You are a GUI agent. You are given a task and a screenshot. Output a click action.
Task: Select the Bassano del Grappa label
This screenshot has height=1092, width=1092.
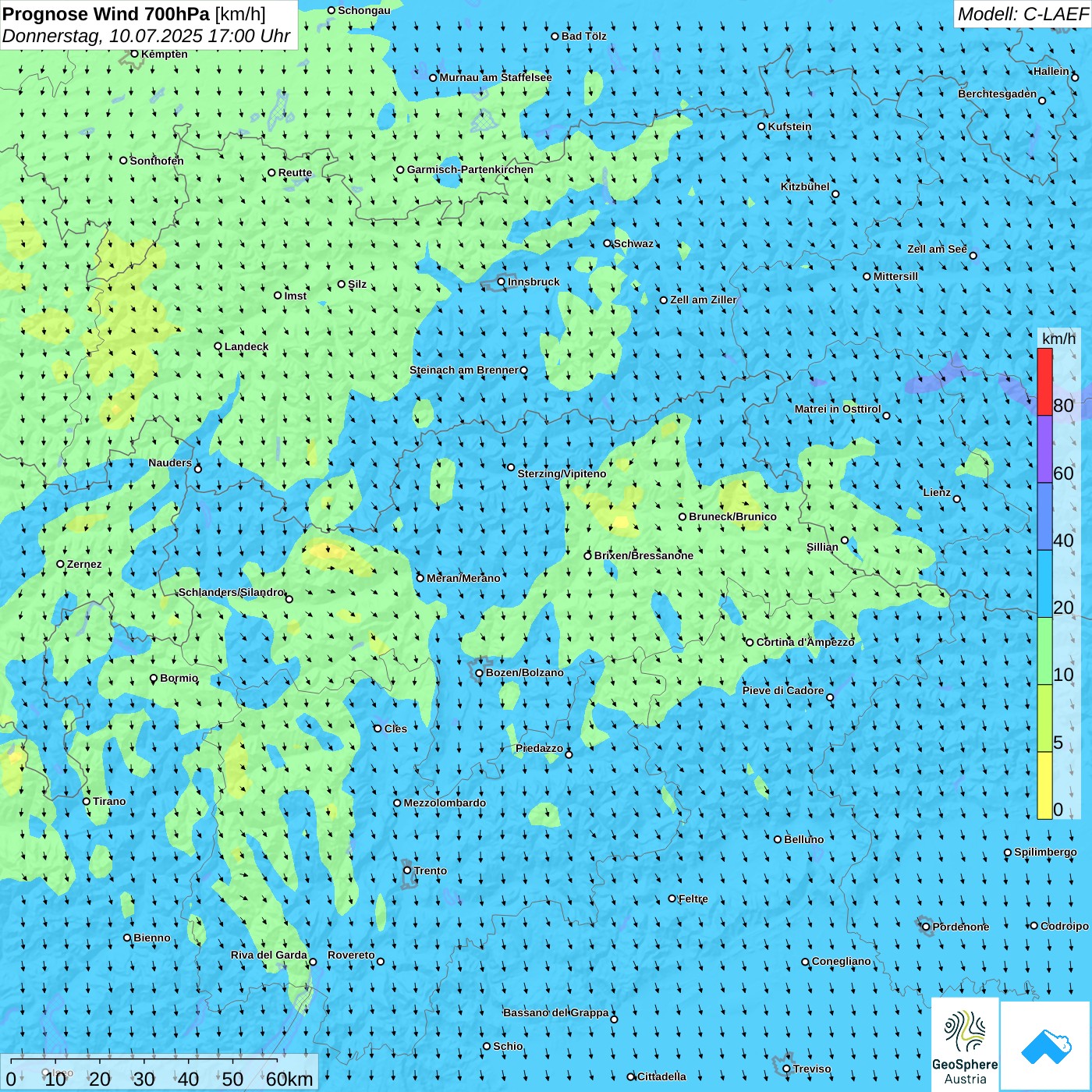point(556,1012)
